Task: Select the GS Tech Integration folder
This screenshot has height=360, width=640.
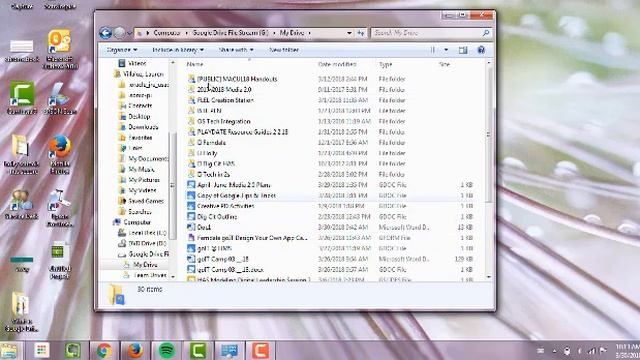Action: 223,121
